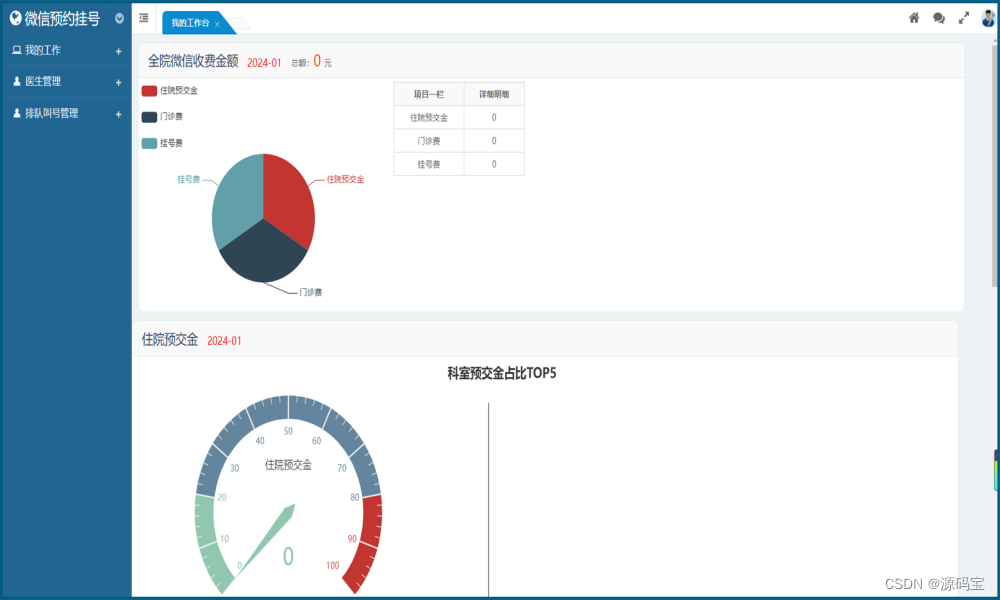This screenshot has height=600, width=1000.
Task: Click the 2024-01 date beside 全院微信收费金额
Action: pyautogui.click(x=264, y=62)
